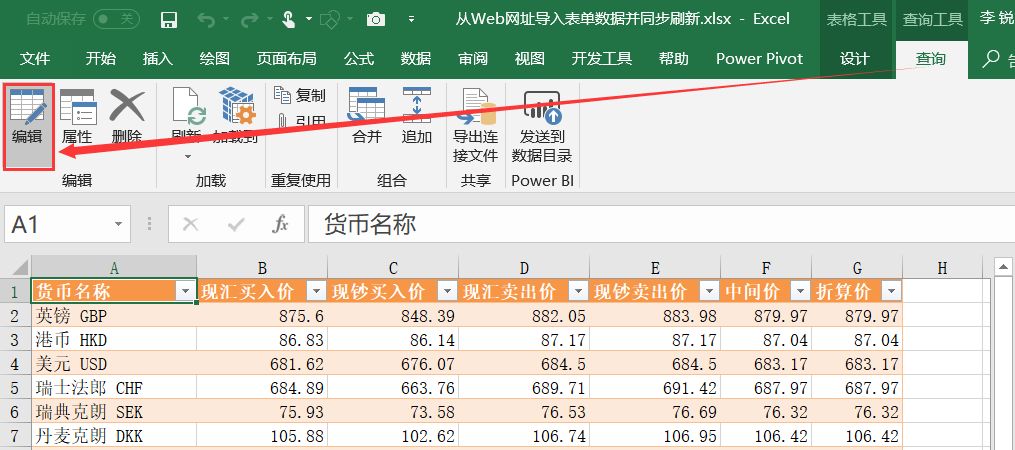
Task: Switch to the 审阅 review tab
Action: [x=473, y=59]
